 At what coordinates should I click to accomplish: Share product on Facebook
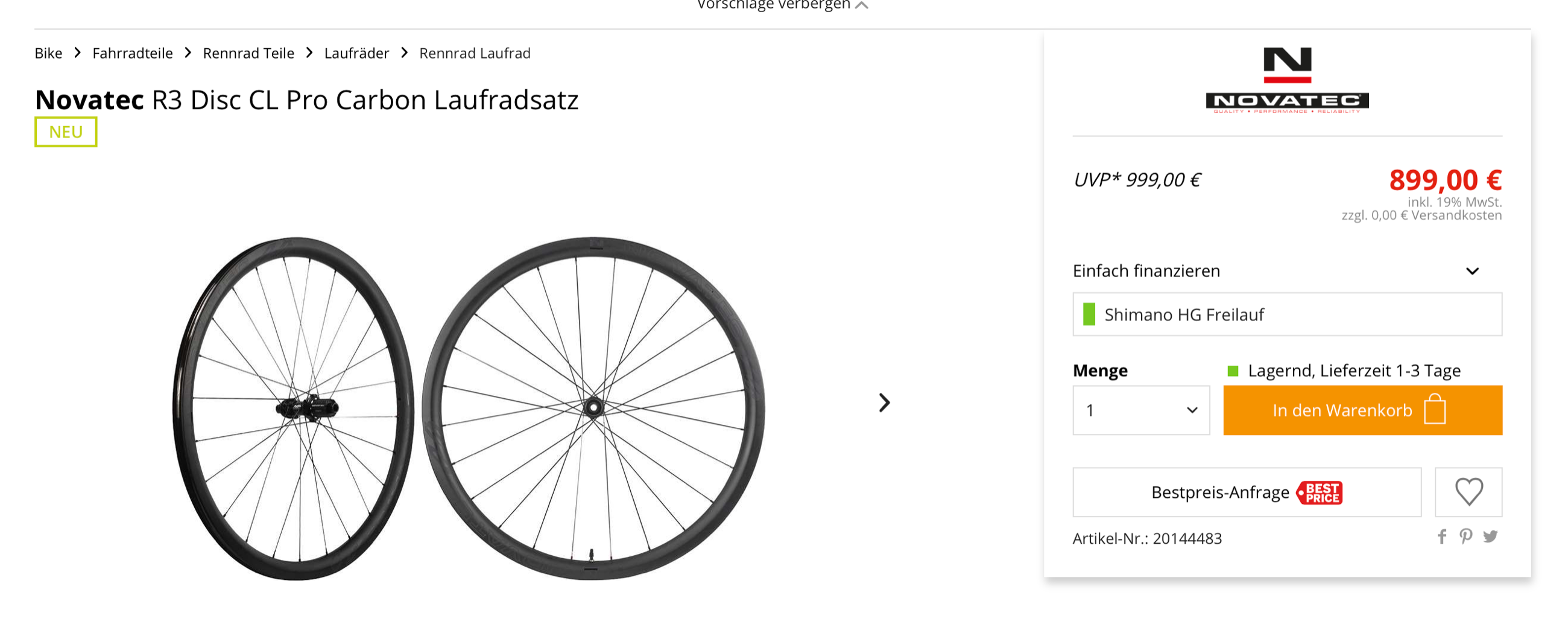(1442, 536)
